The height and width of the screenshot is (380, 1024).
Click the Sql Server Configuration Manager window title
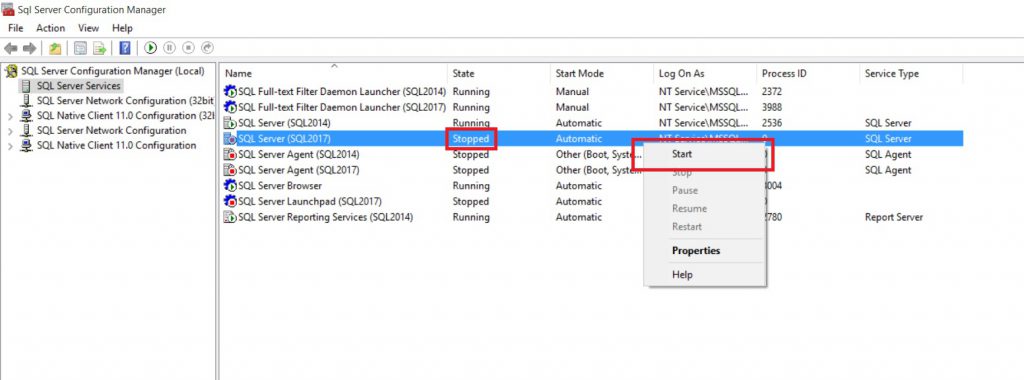91,10
